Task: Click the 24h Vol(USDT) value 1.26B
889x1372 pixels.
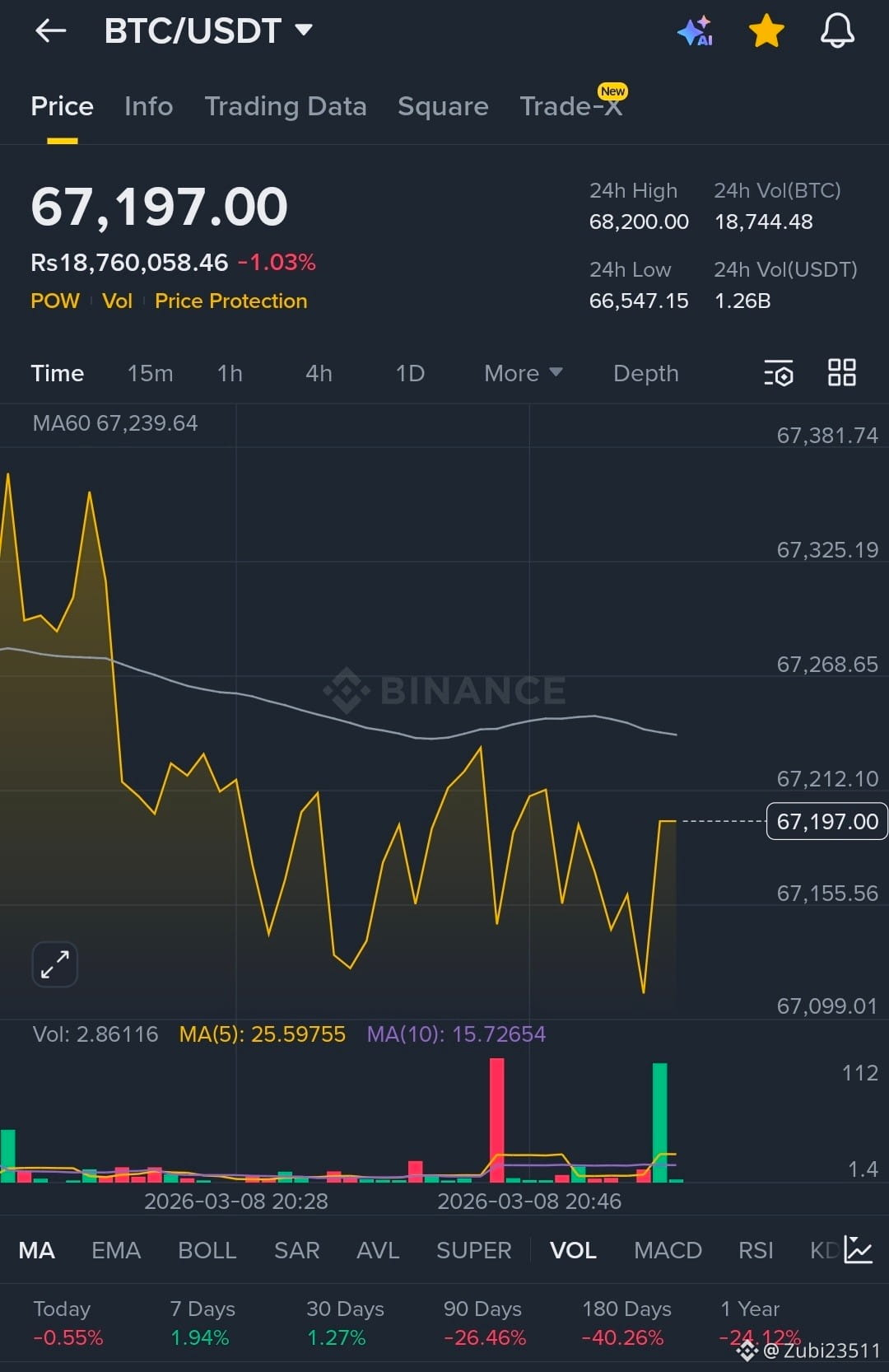Action: point(742,301)
